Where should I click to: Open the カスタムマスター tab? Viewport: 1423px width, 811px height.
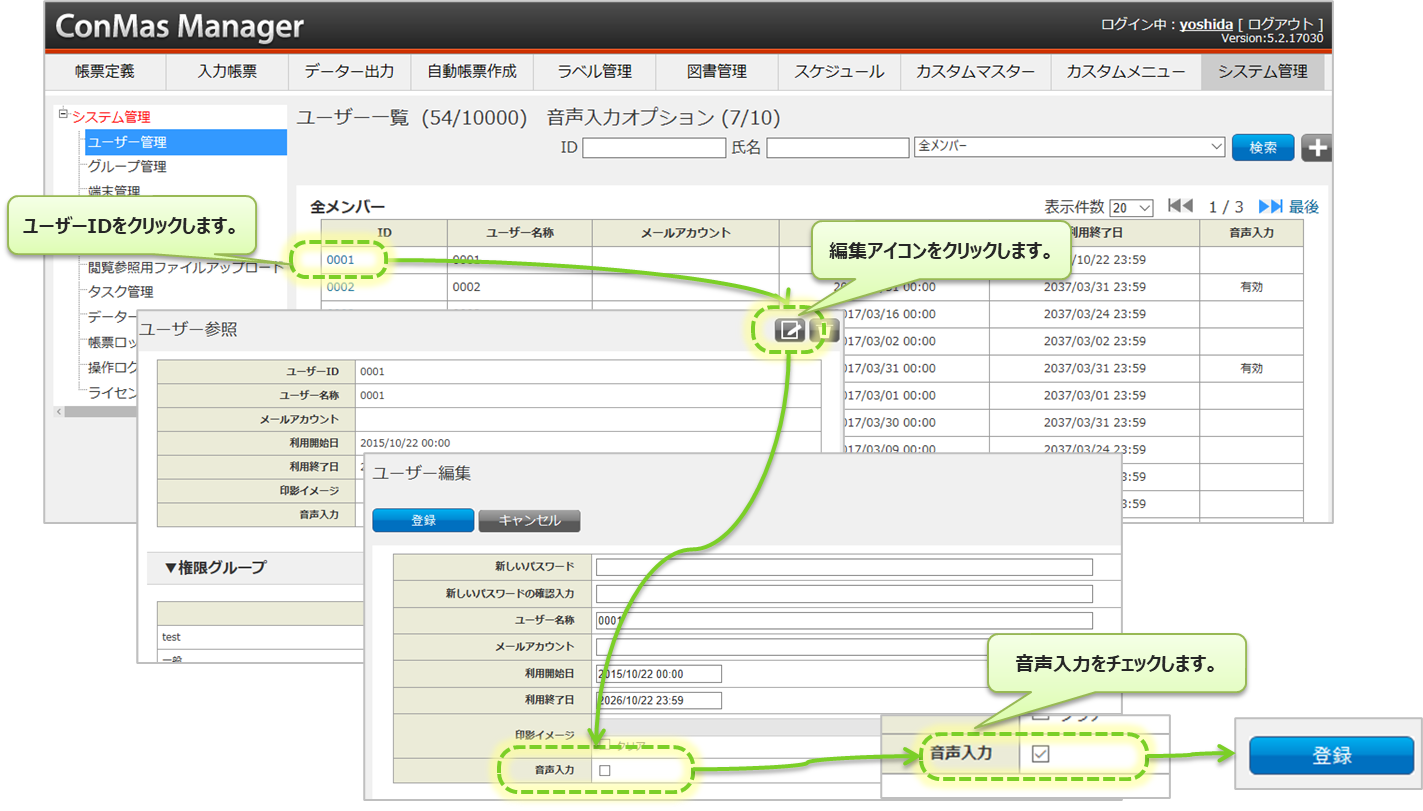(x=975, y=72)
